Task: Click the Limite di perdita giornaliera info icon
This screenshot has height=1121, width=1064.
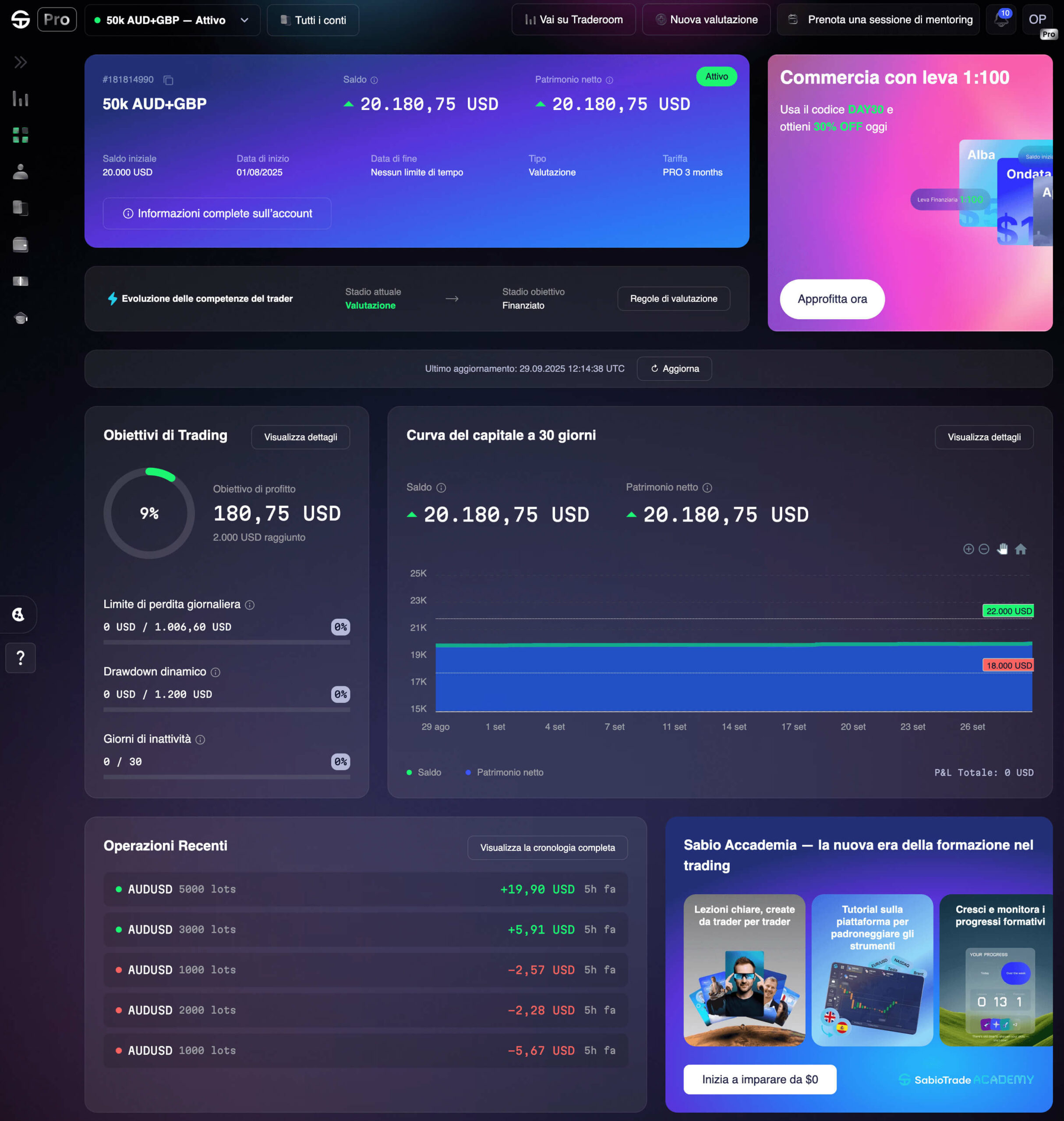Action: (x=250, y=605)
